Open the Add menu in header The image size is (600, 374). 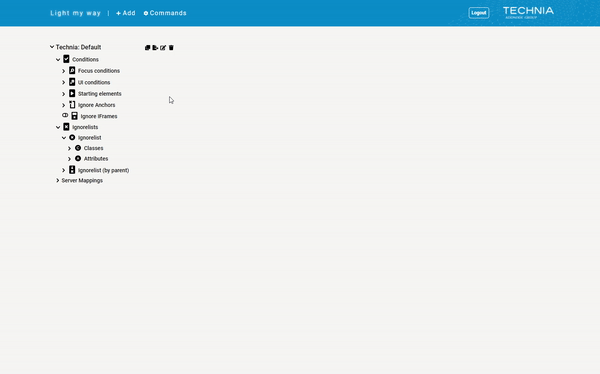pyautogui.click(x=126, y=13)
